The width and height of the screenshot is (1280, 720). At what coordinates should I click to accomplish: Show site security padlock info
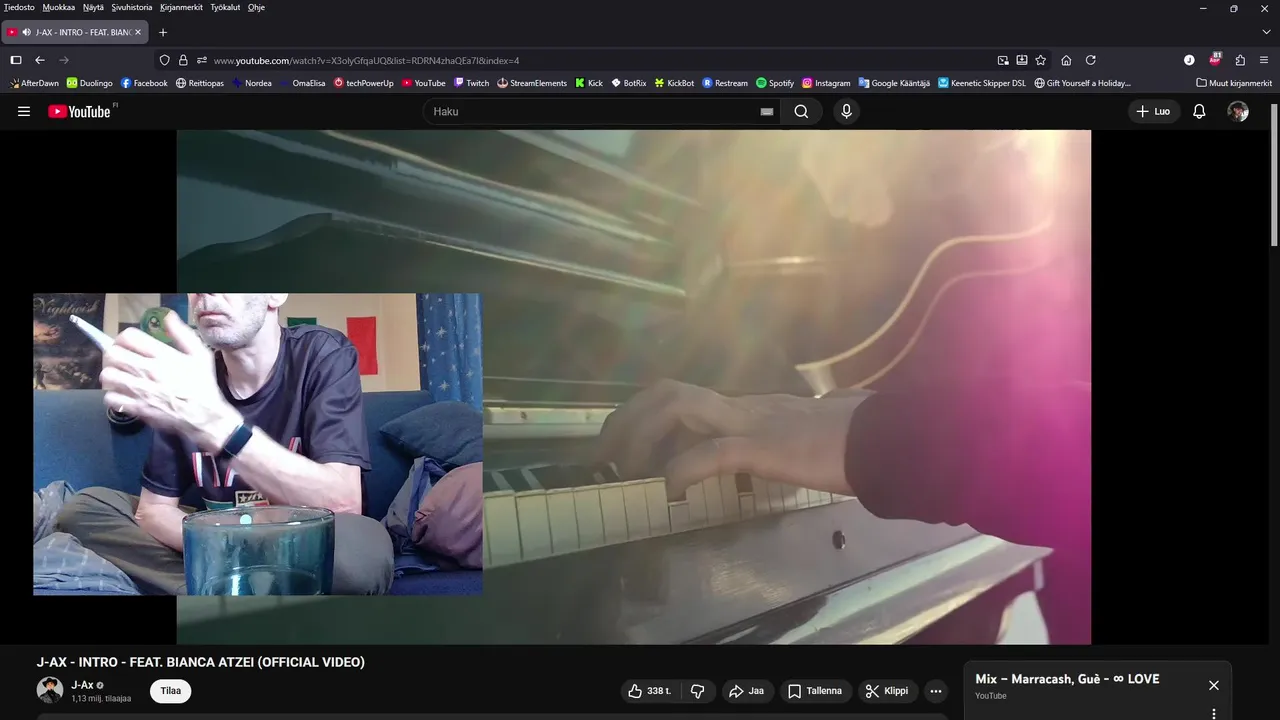tap(183, 60)
